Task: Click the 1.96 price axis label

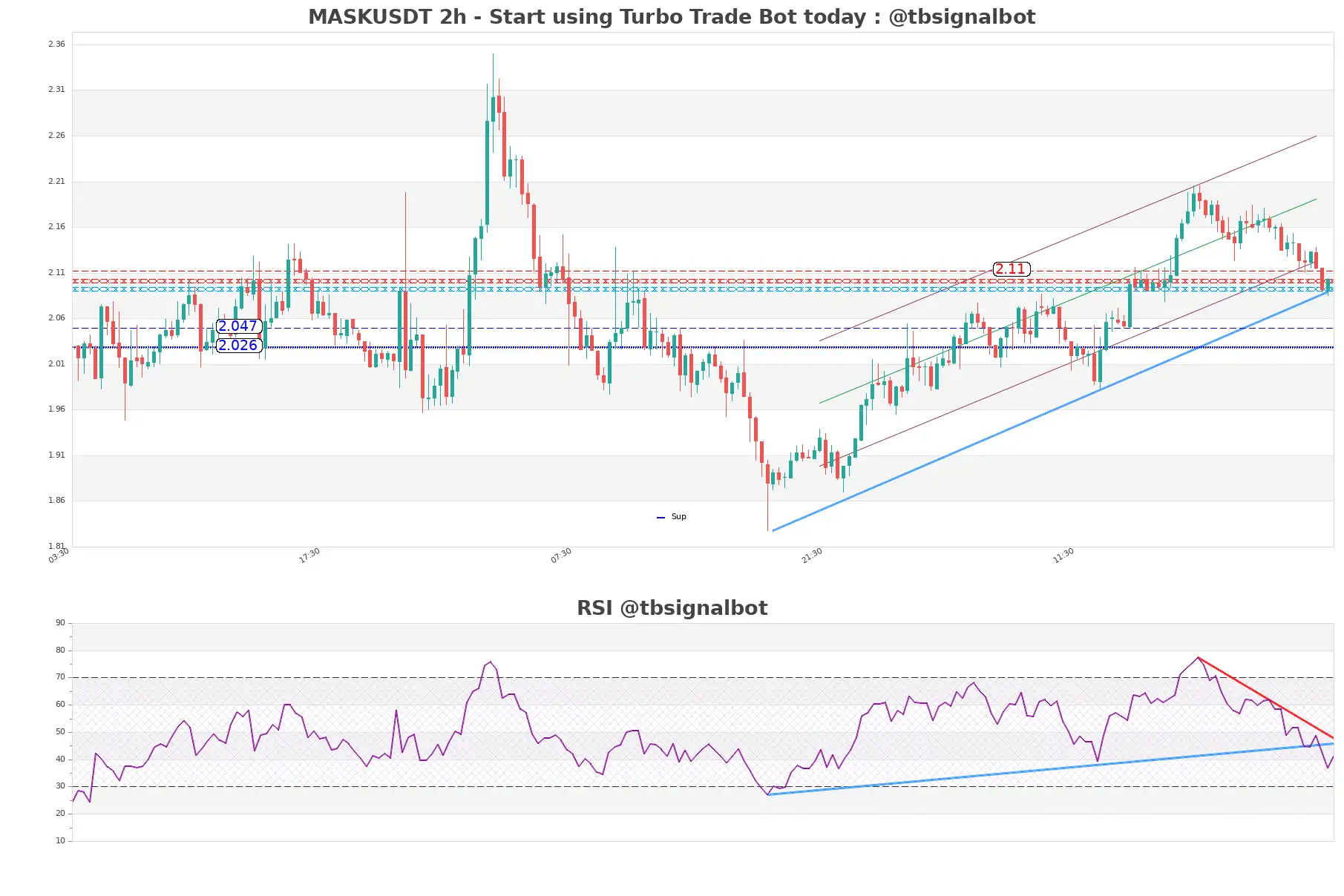Action: coord(56,409)
